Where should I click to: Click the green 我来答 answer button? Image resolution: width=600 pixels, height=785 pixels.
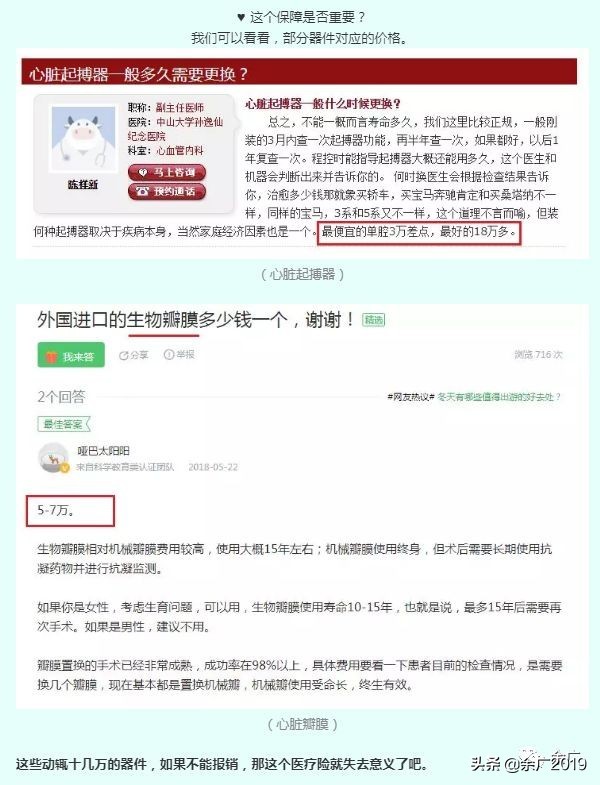click(x=71, y=355)
